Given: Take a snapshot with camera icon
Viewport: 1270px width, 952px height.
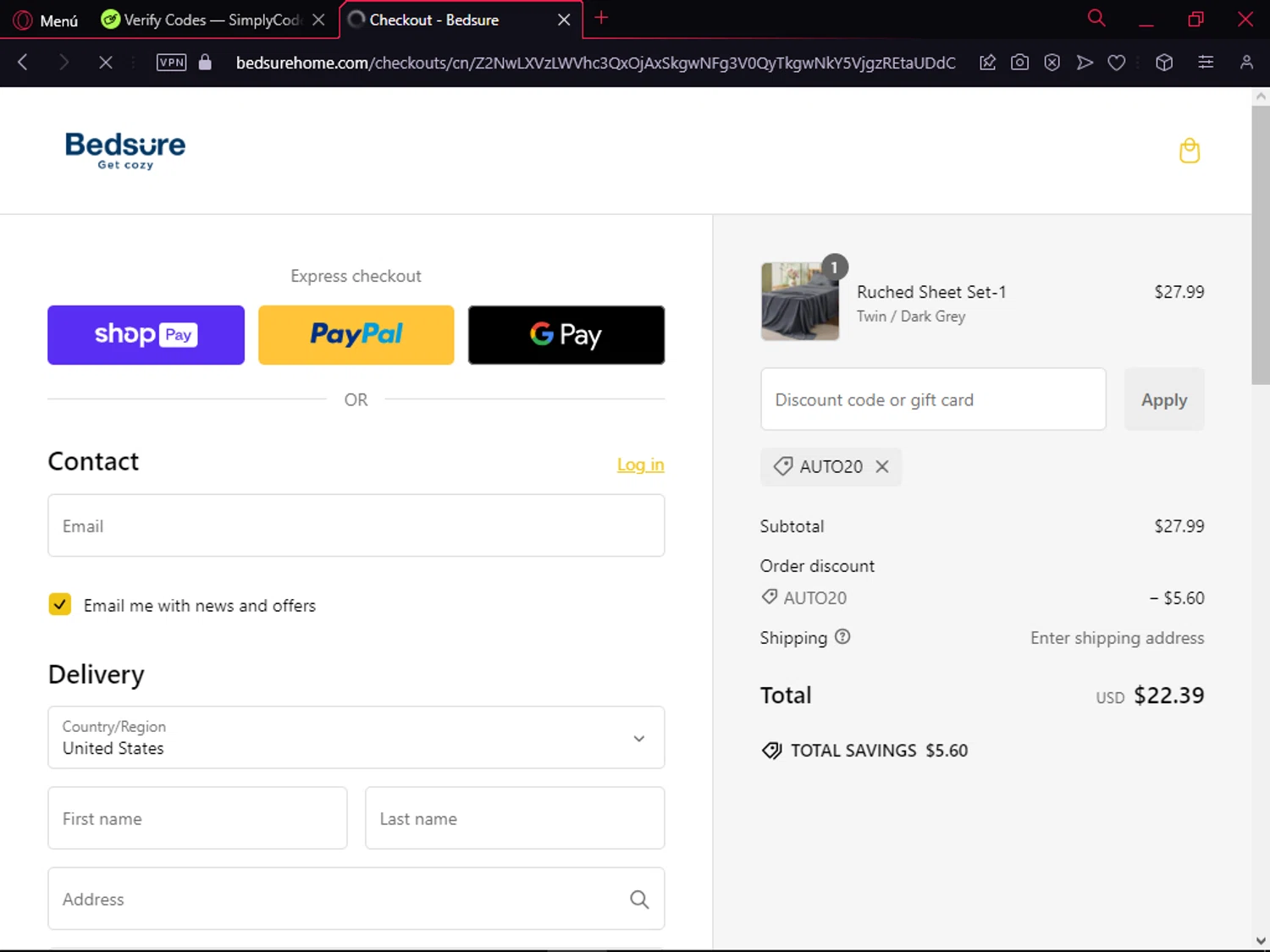Looking at the screenshot, I should (1019, 62).
